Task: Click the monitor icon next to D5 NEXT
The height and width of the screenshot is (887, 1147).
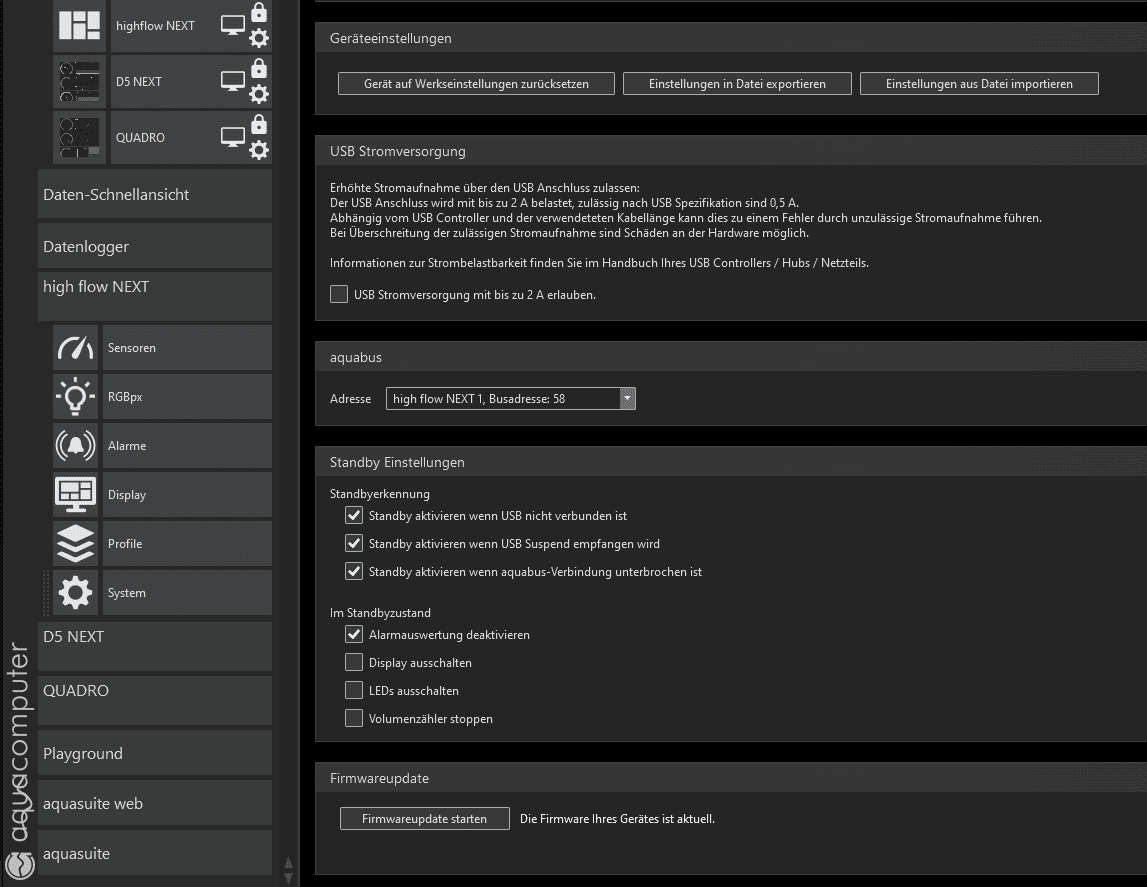Action: tap(233, 81)
